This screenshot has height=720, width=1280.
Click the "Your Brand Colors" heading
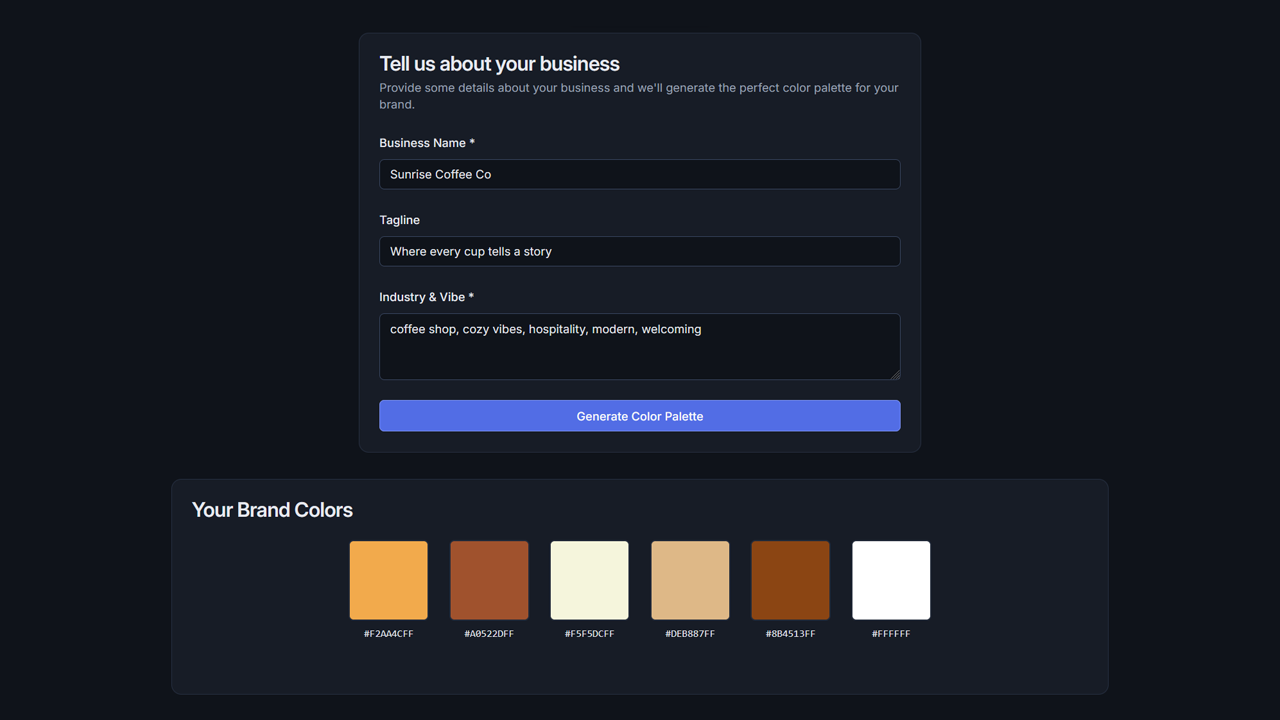pyautogui.click(x=272, y=510)
